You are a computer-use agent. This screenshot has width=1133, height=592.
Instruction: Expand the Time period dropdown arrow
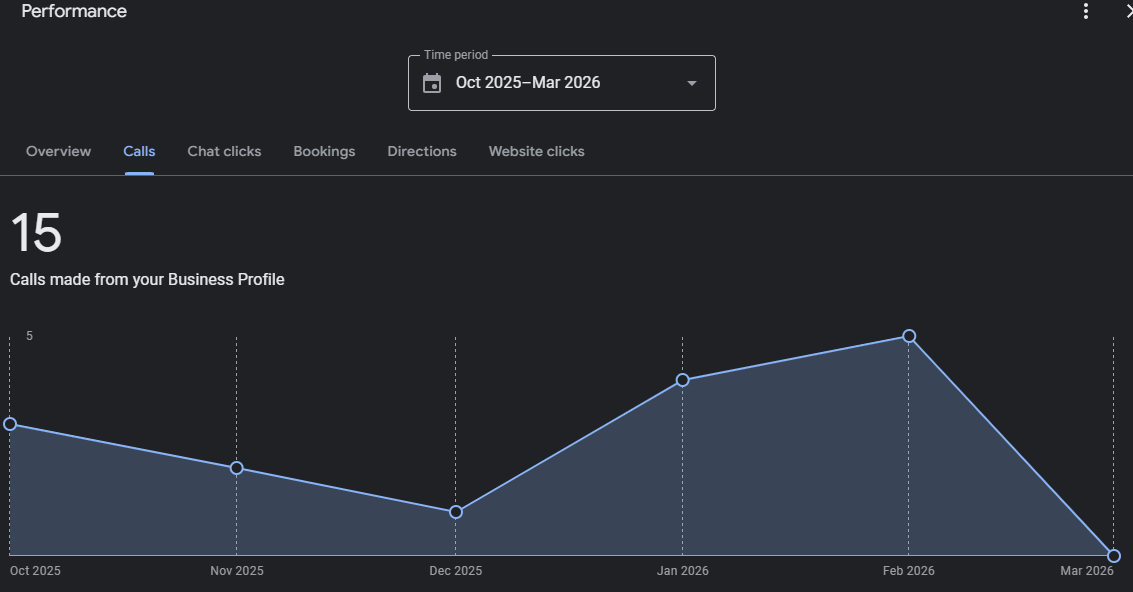[691, 83]
